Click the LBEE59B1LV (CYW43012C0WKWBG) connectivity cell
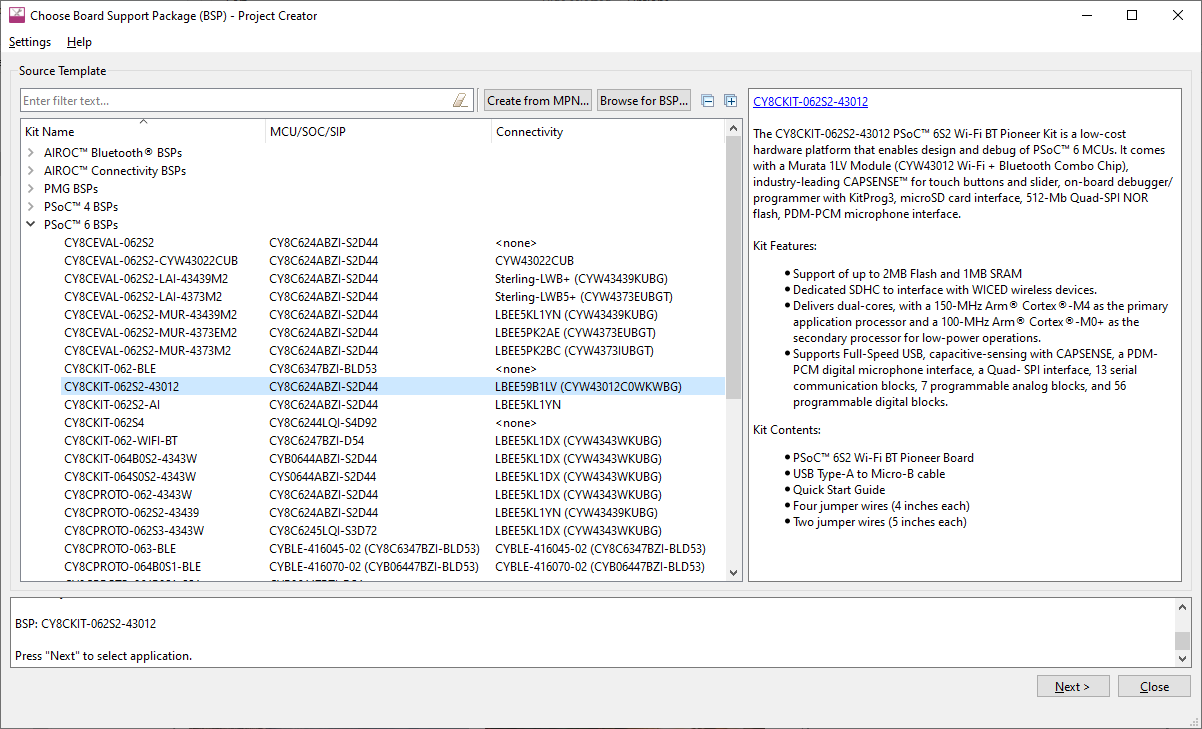The width and height of the screenshot is (1202, 729). coord(588,387)
